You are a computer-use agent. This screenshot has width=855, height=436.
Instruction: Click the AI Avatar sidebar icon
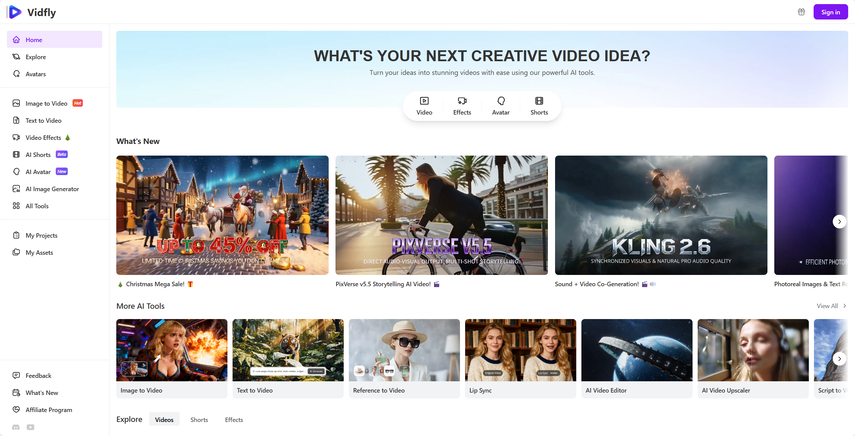tap(16, 172)
